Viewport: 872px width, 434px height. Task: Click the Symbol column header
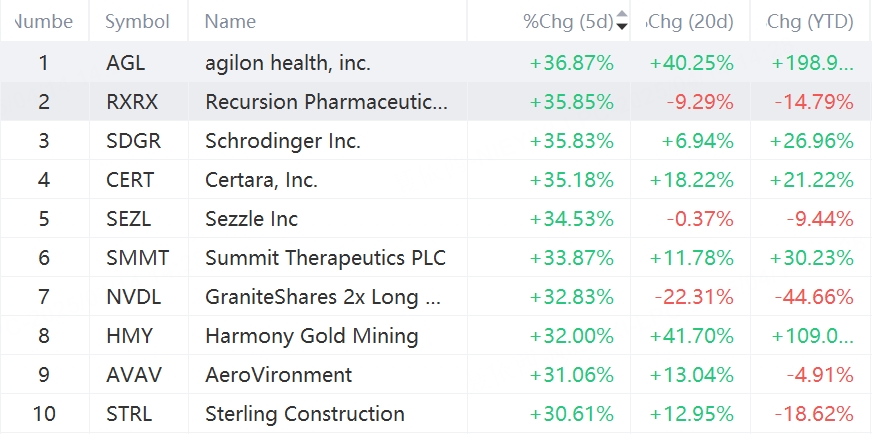tap(137, 20)
